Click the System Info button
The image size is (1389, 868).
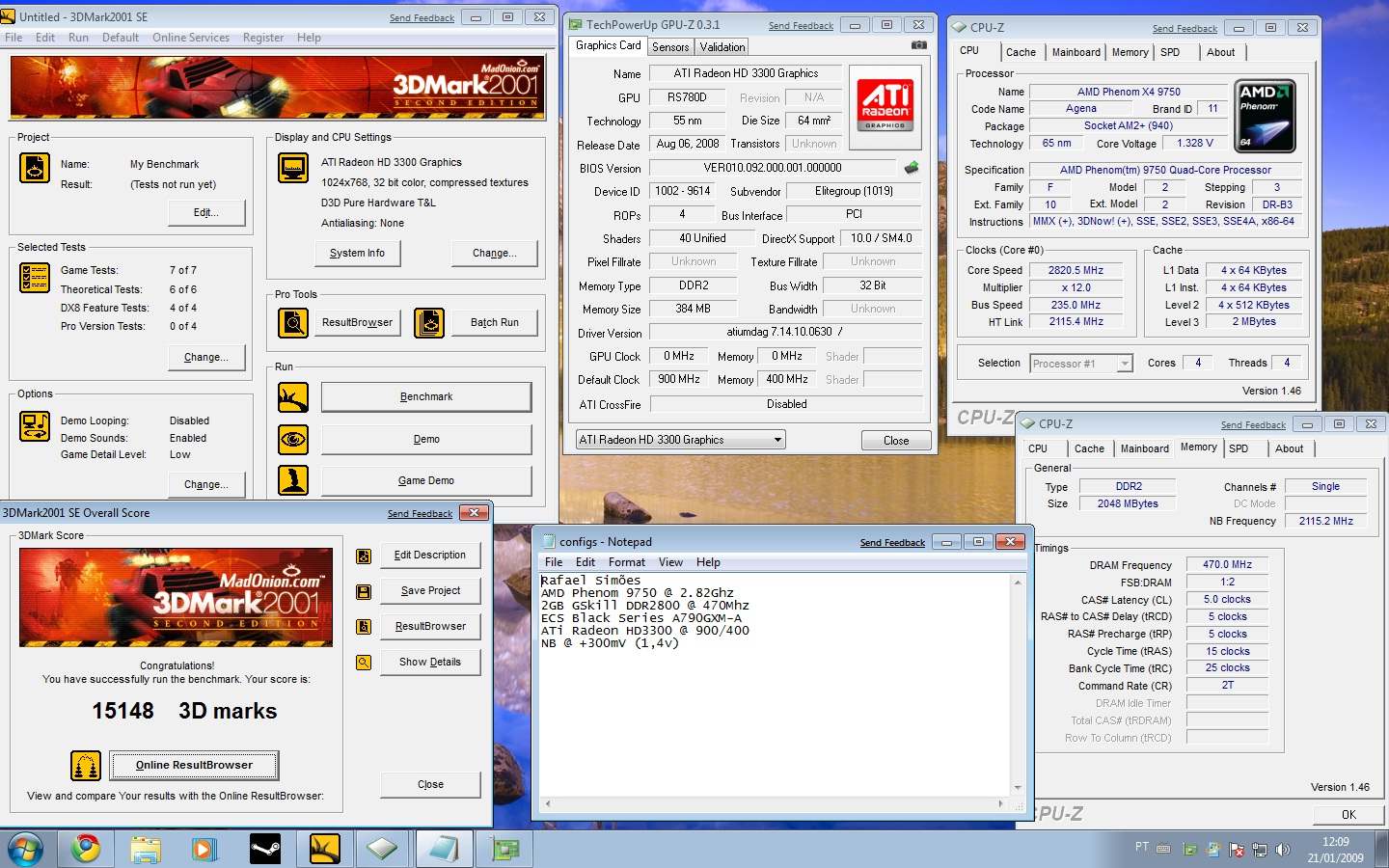pyautogui.click(x=357, y=254)
